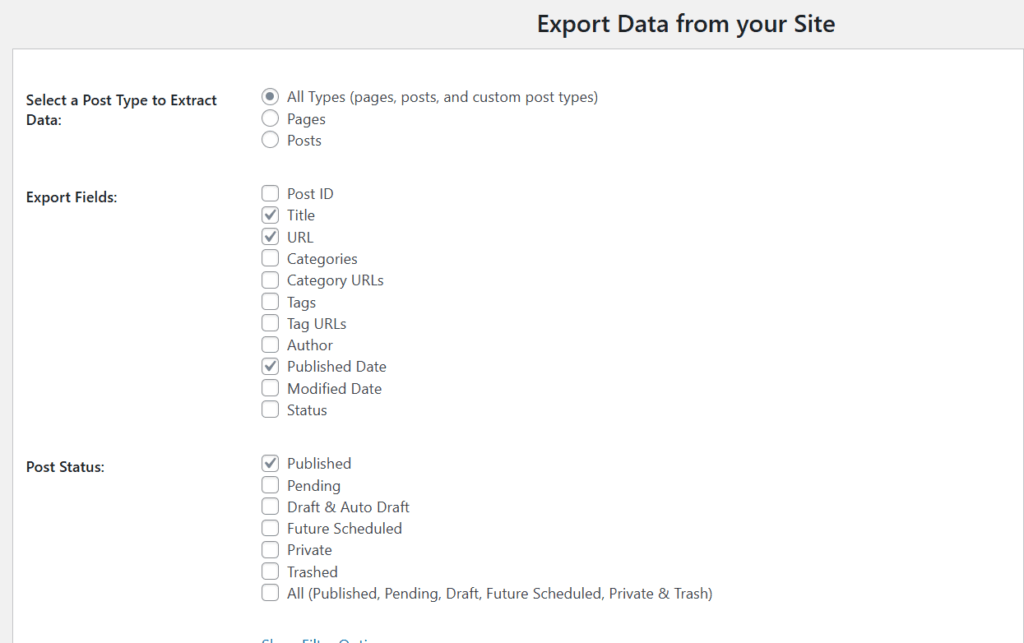The image size is (1024, 643).
Task: Tick the Future Scheduled checkbox
Action: click(270, 528)
